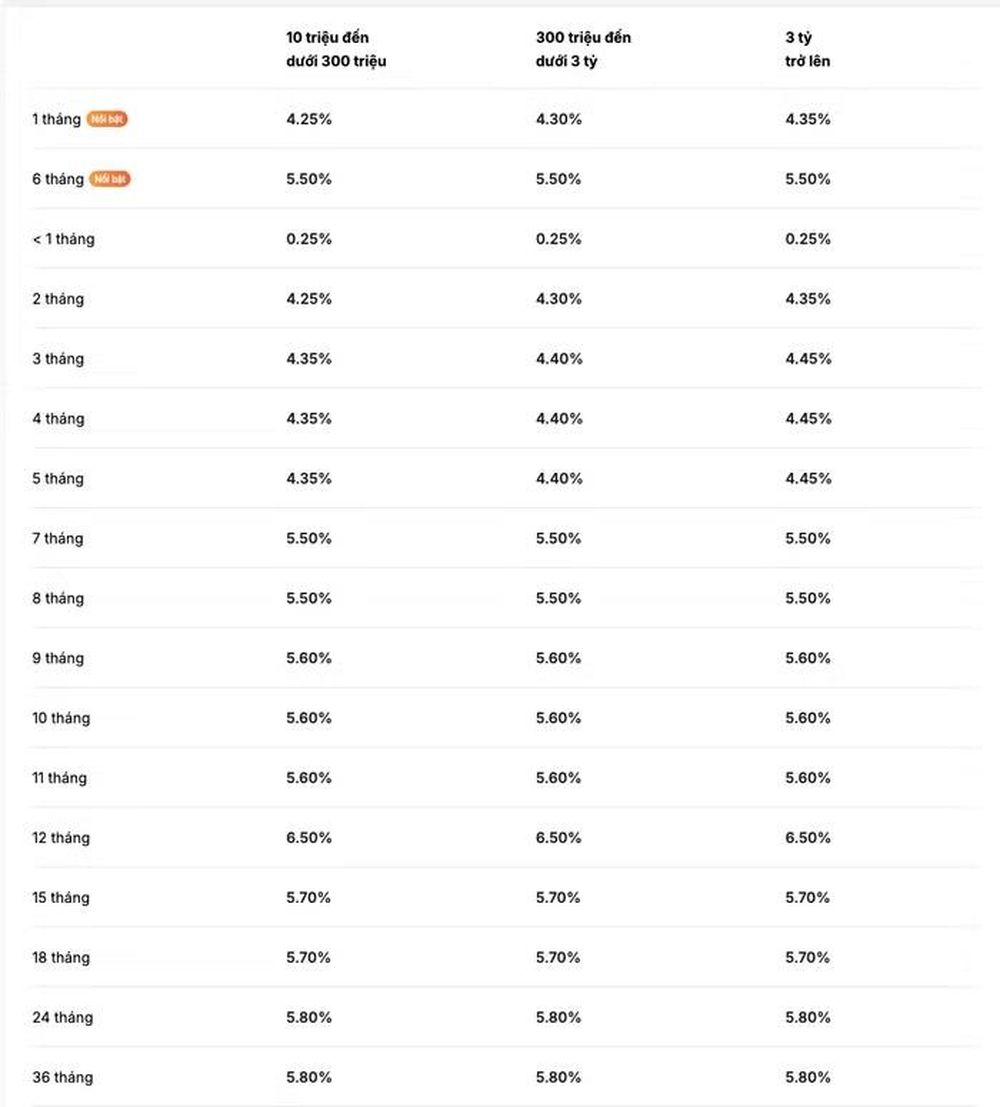
Task: Click 4.40% in the 5 tháng row
Action: pyautogui.click(x=559, y=479)
